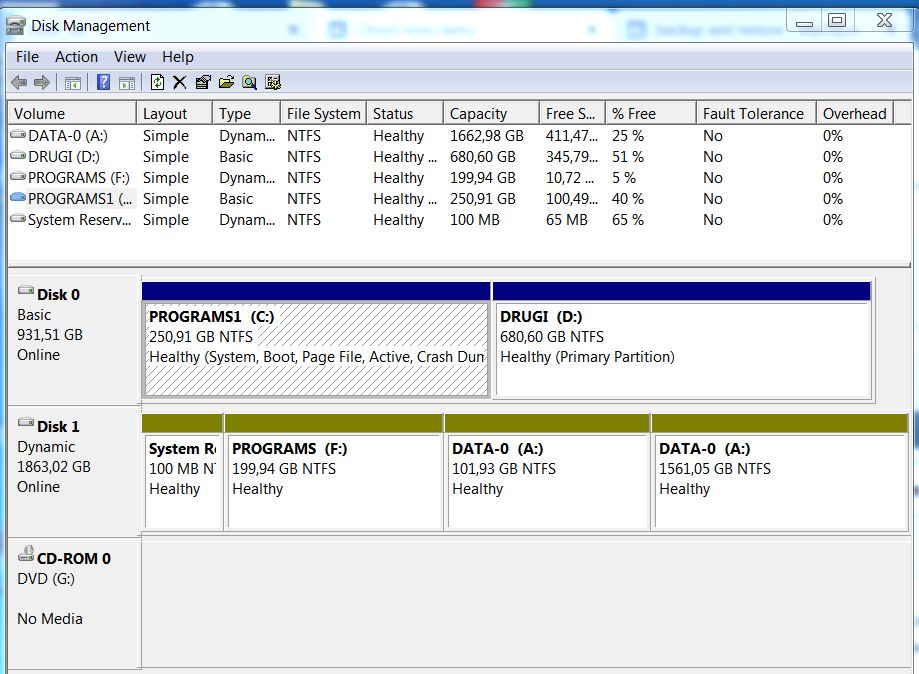The image size is (919, 674).
Task: Open the File menu
Action: click(27, 57)
